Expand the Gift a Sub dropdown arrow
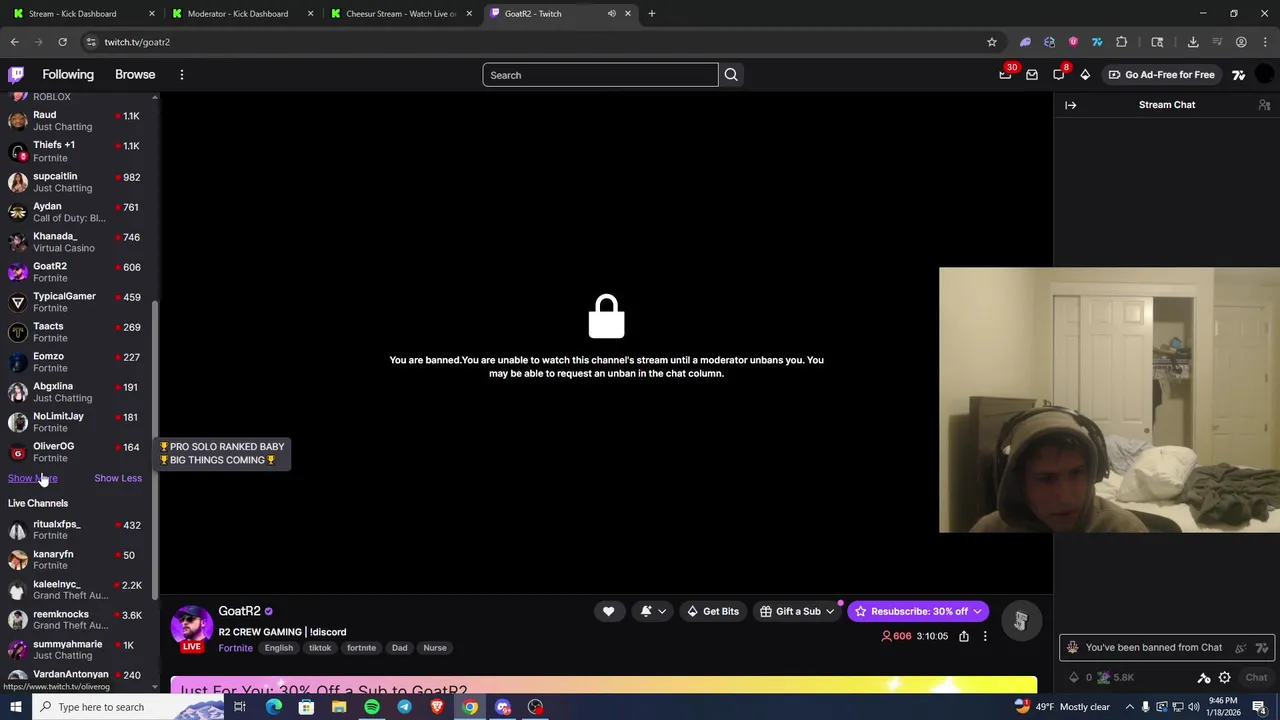This screenshot has width=1280, height=720. pyautogui.click(x=830, y=612)
